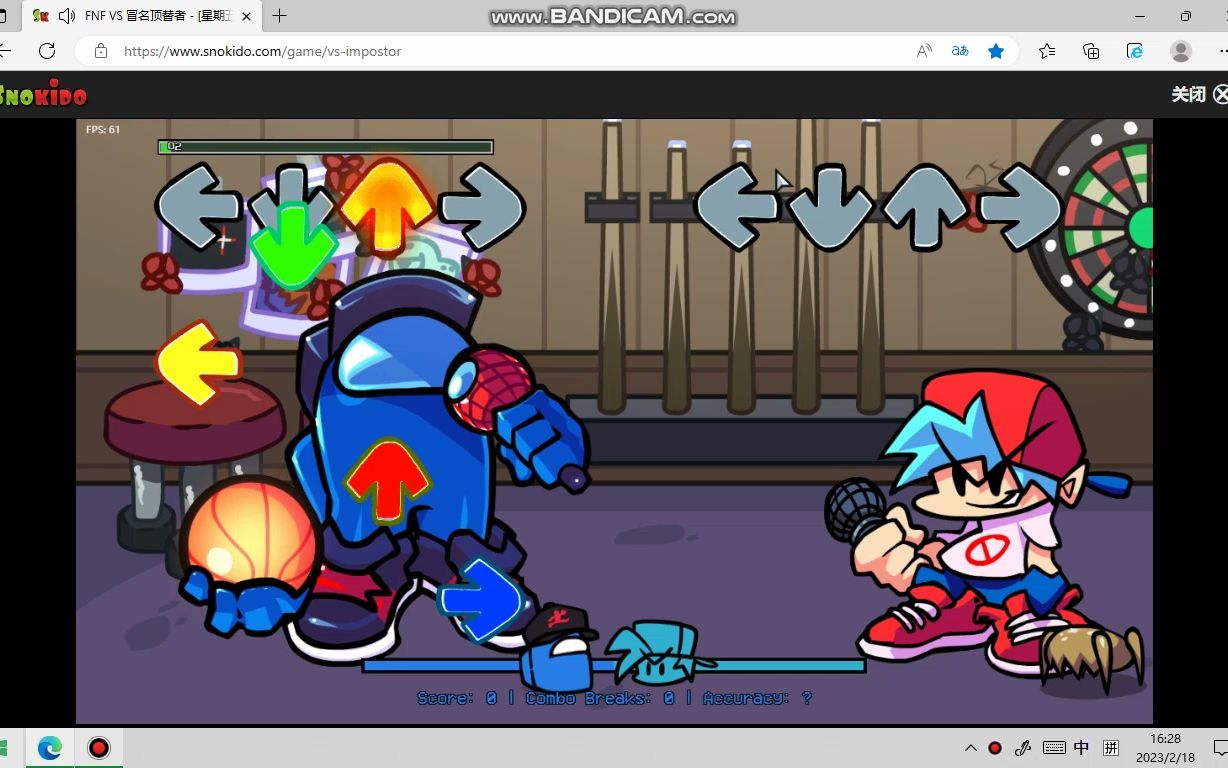Click the song progress bar at top

point(326,147)
